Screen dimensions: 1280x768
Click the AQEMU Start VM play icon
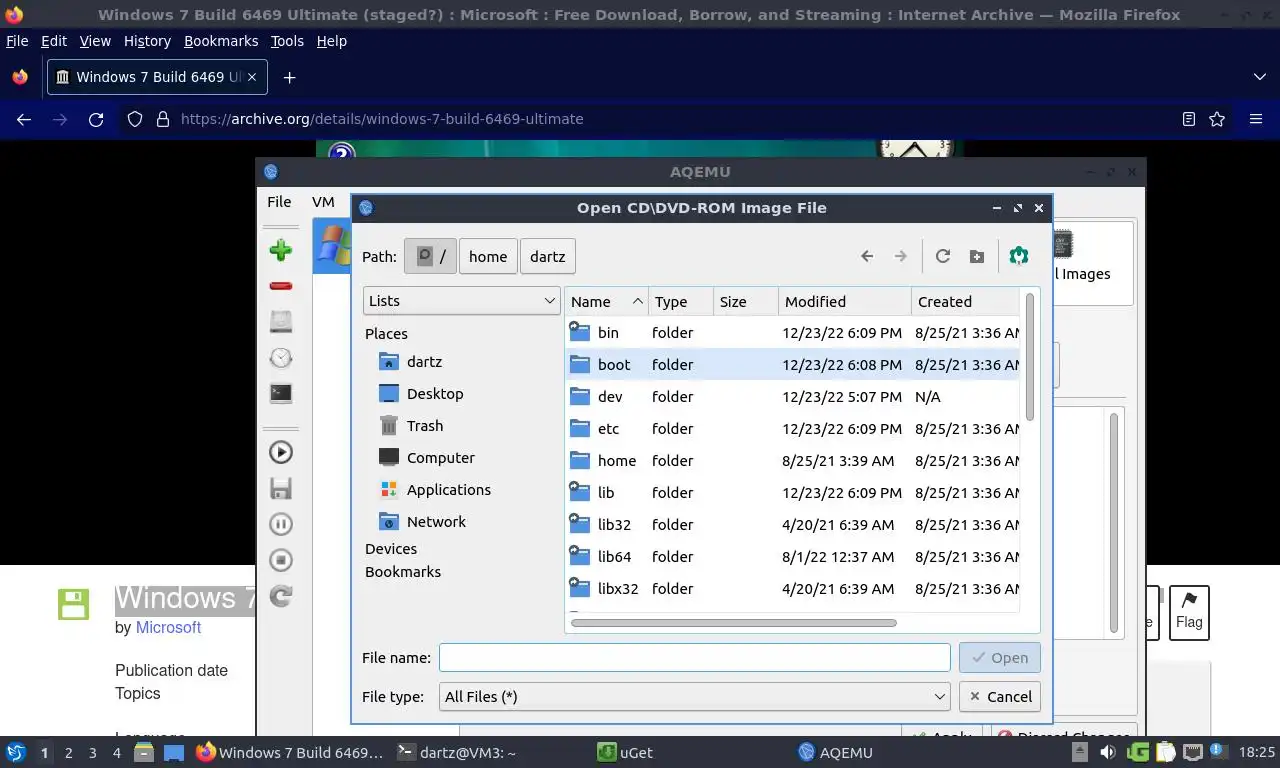click(x=281, y=452)
